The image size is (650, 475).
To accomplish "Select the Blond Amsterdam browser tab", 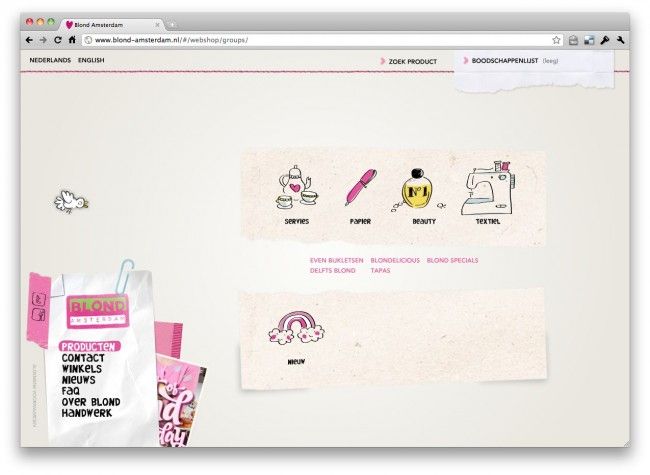I will (x=112, y=25).
